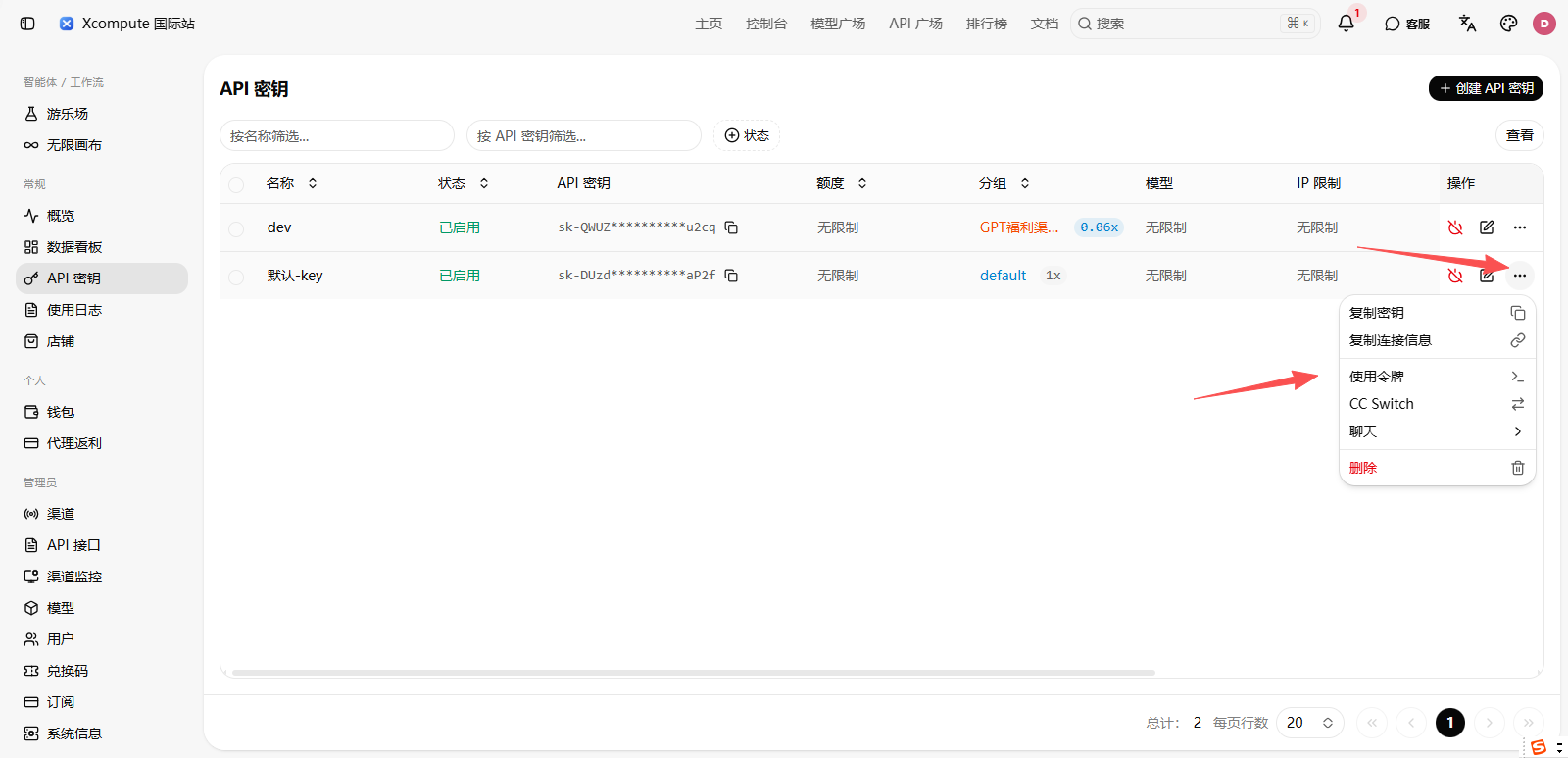Open 模型广场 in the top nav
Viewport: 1568px width, 758px height.
838,24
